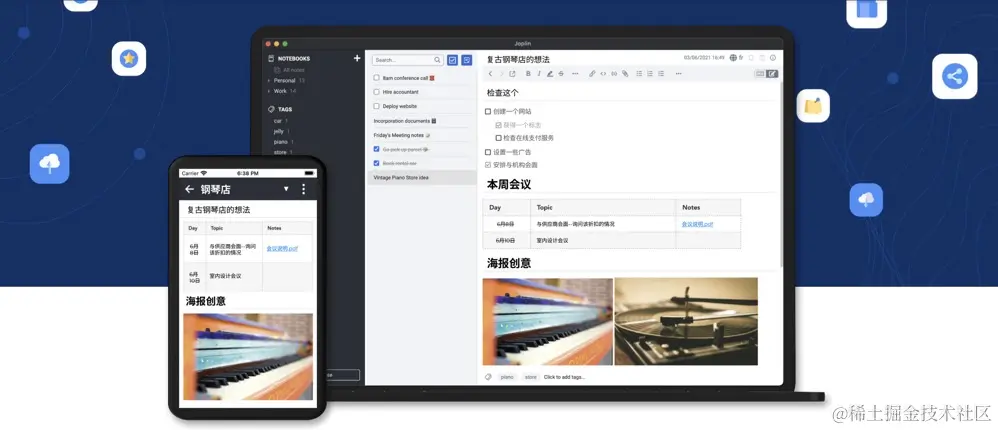Tap the back arrow in the phone app
The width and height of the screenshot is (998, 430).
pos(189,189)
